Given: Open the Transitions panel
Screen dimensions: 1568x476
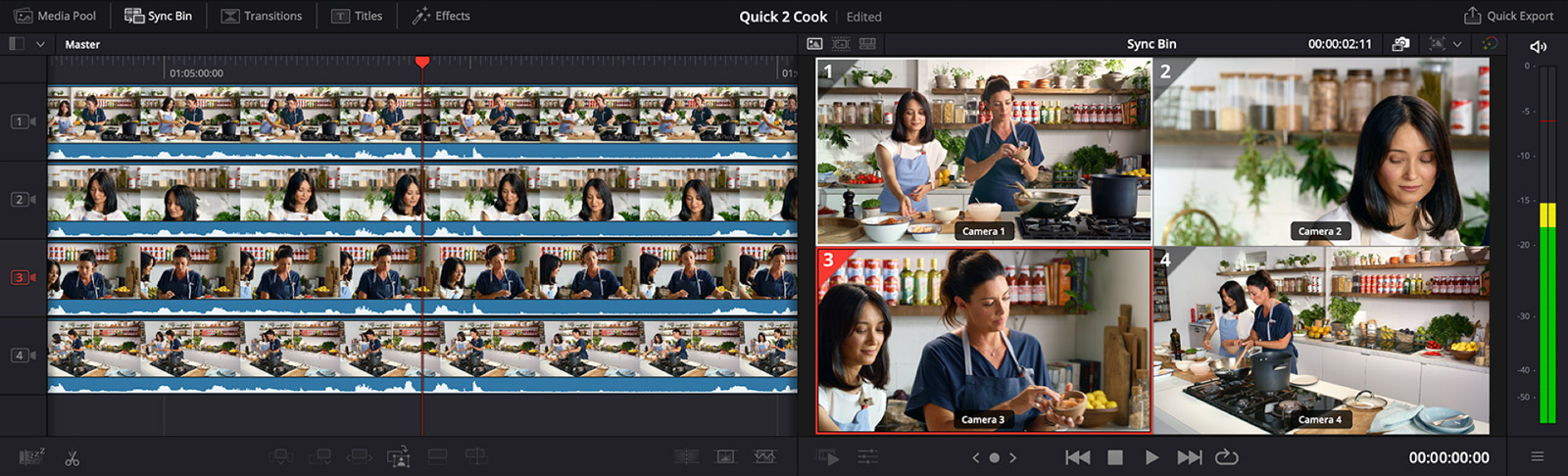Looking at the screenshot, I should (262, 16).
